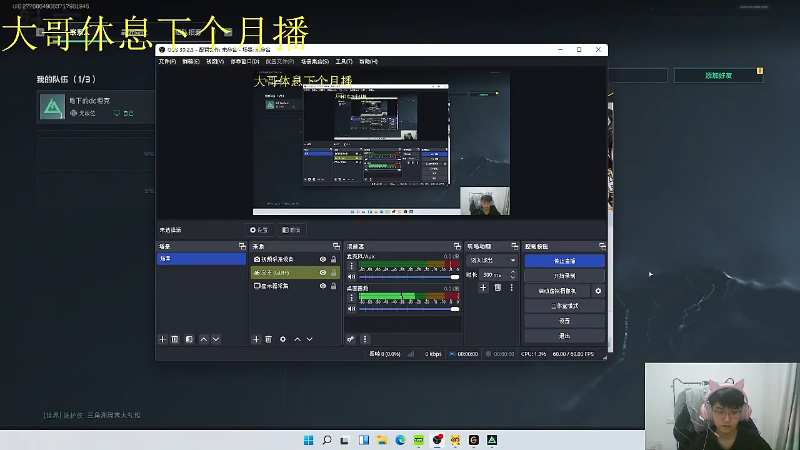Open the Windows Start menu
The image size is (800, 450).
(x=309, y=440)
